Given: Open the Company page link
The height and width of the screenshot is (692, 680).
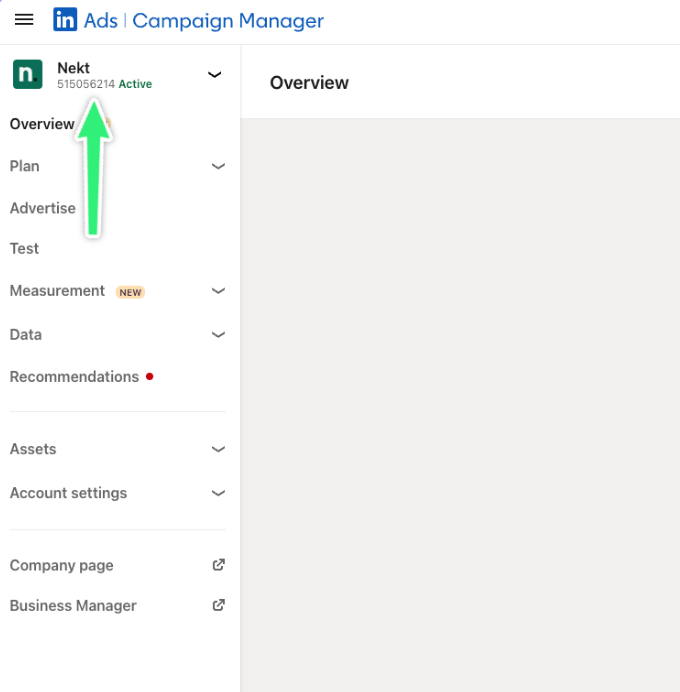Looking at the screenshot, I should (61, 565).
